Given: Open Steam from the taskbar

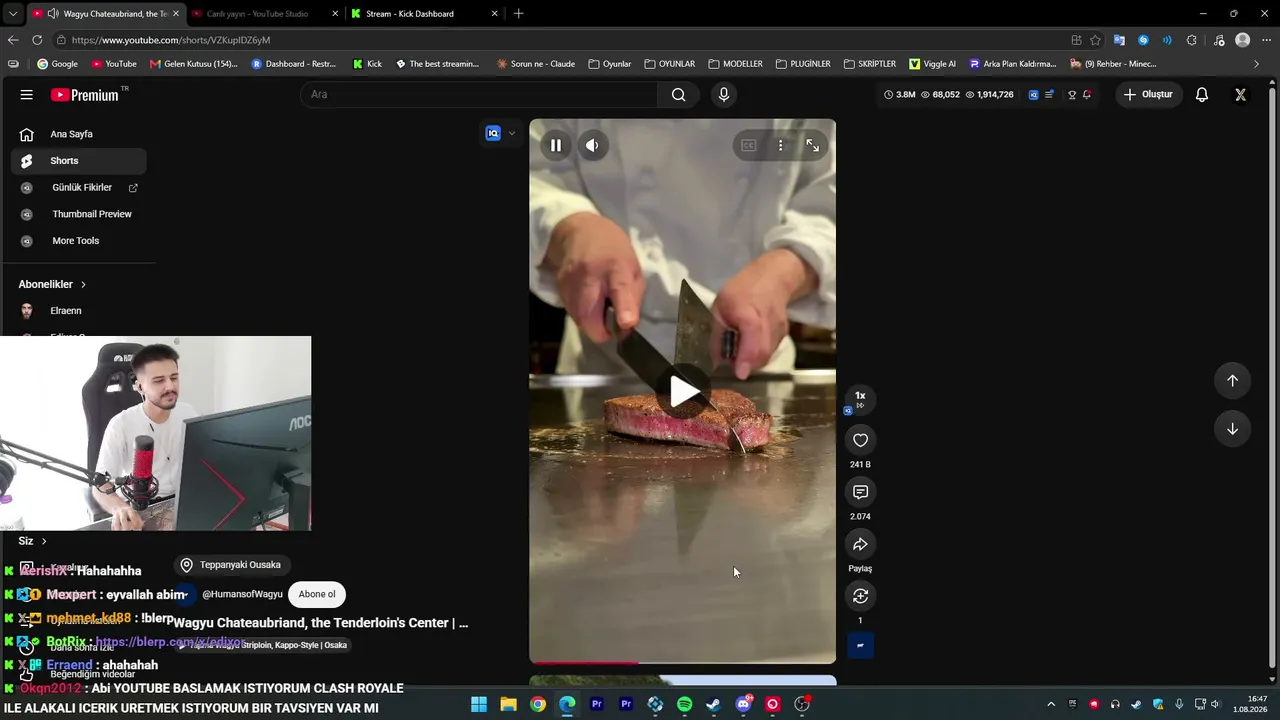Looking at the screenshot, I should pos(713,704).
